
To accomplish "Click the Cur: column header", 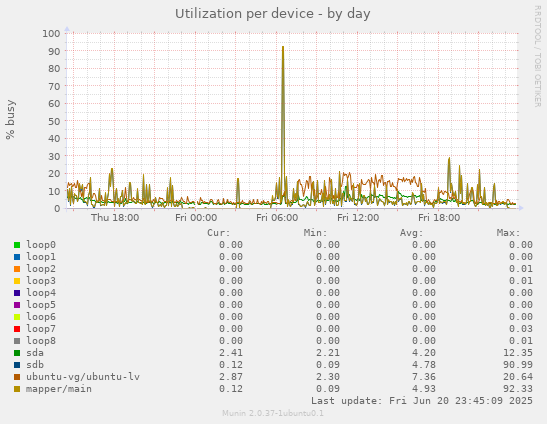I will pyautogui.click(x=219, y=233).
